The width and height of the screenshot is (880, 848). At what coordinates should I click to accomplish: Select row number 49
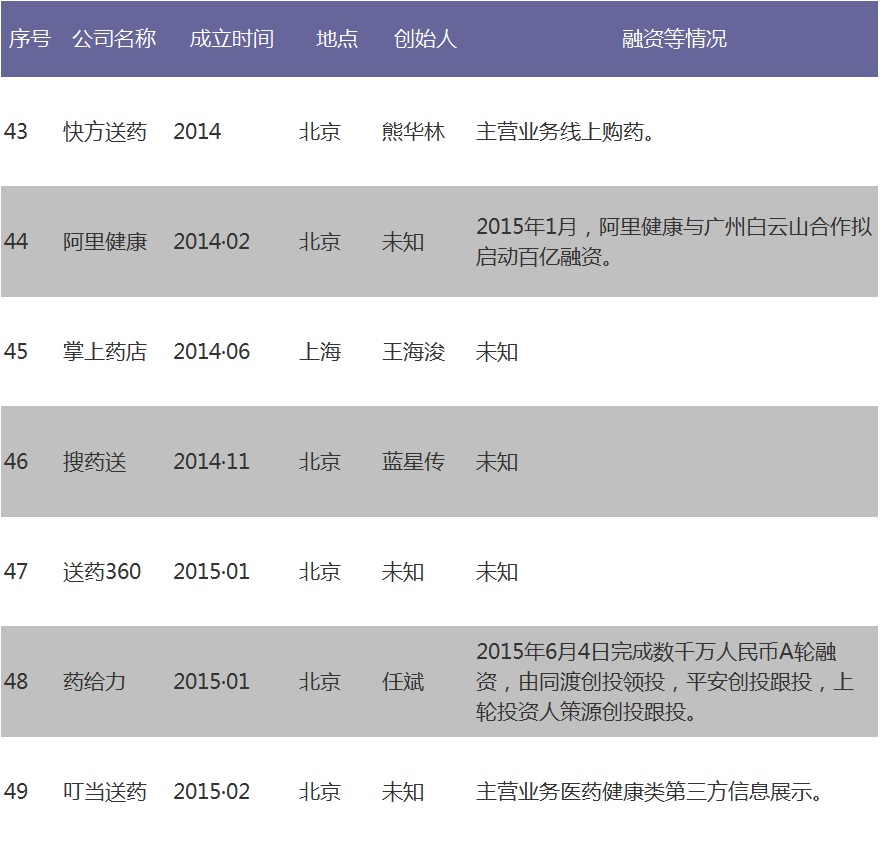(x=16, y=792)
